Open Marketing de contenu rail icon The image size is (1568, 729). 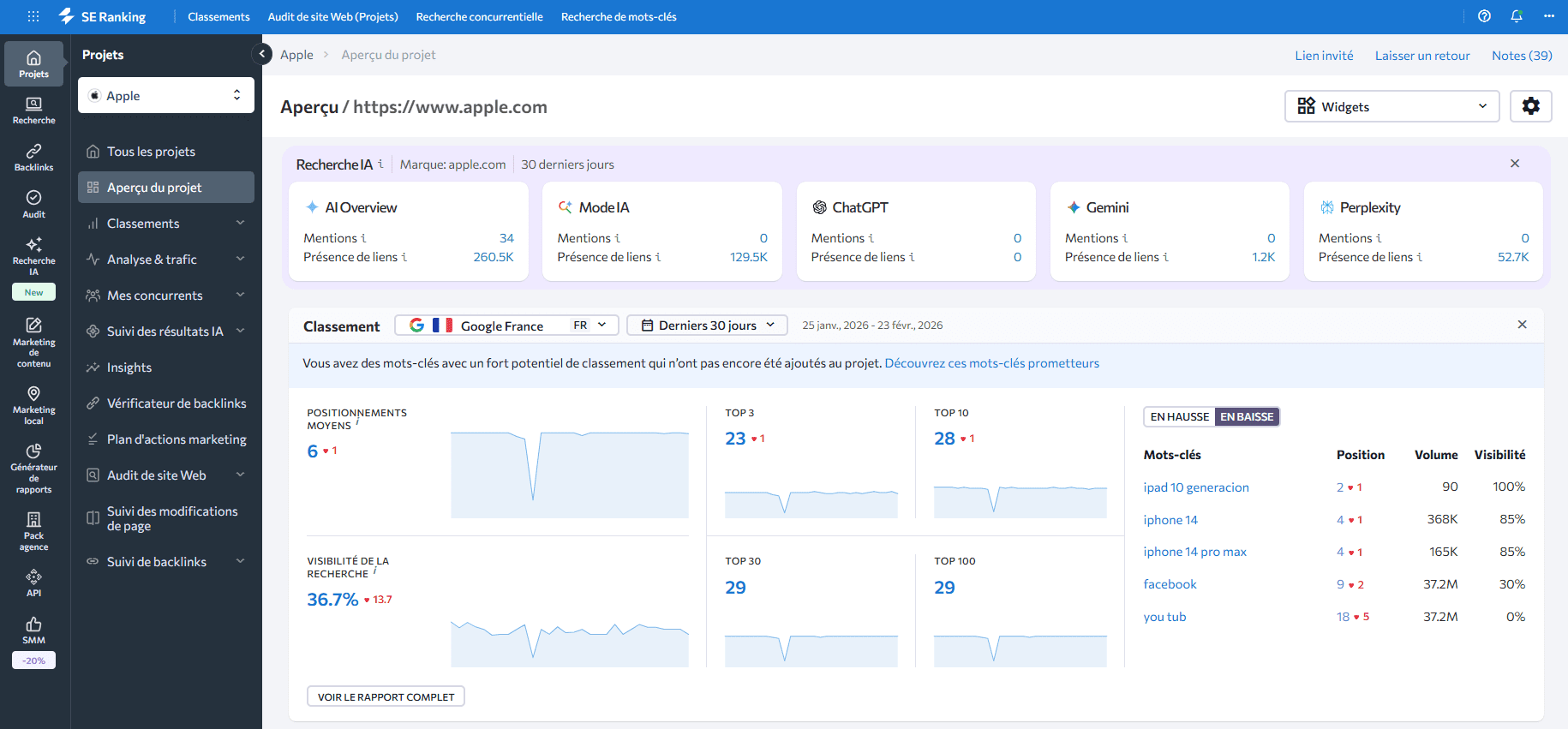pyautogui.click(x=33, y=343)
